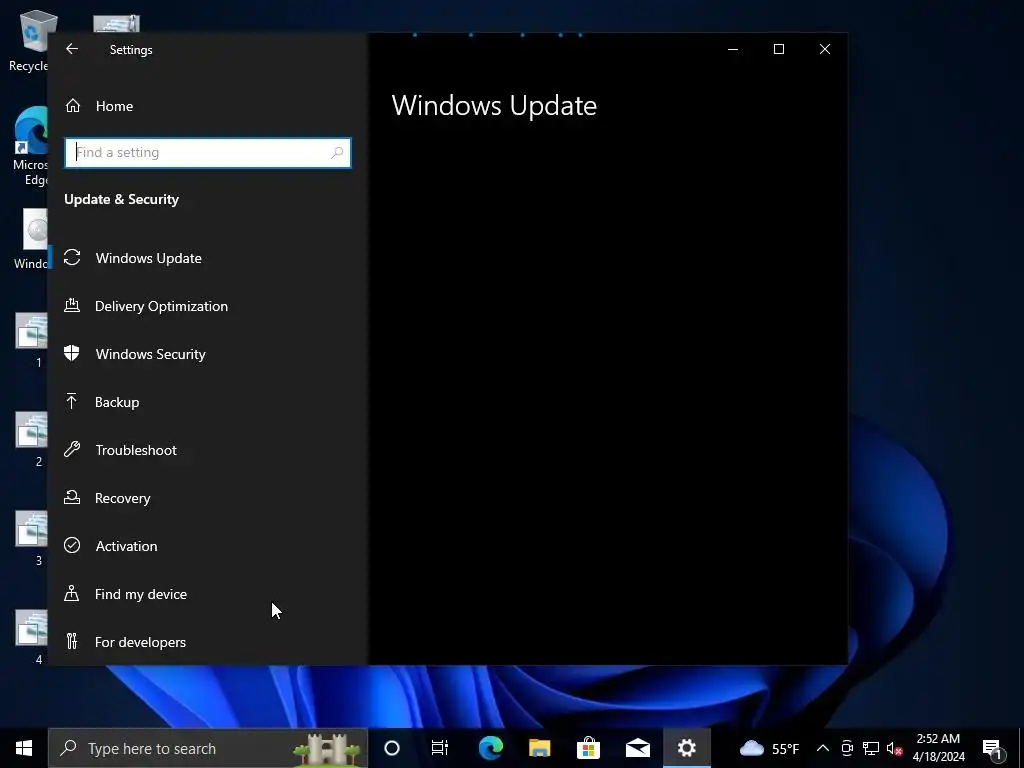Image resolution: width=1024 pixels, height=768 pixels.
Task: Click the Windows Update page heading
Action: 494,106
